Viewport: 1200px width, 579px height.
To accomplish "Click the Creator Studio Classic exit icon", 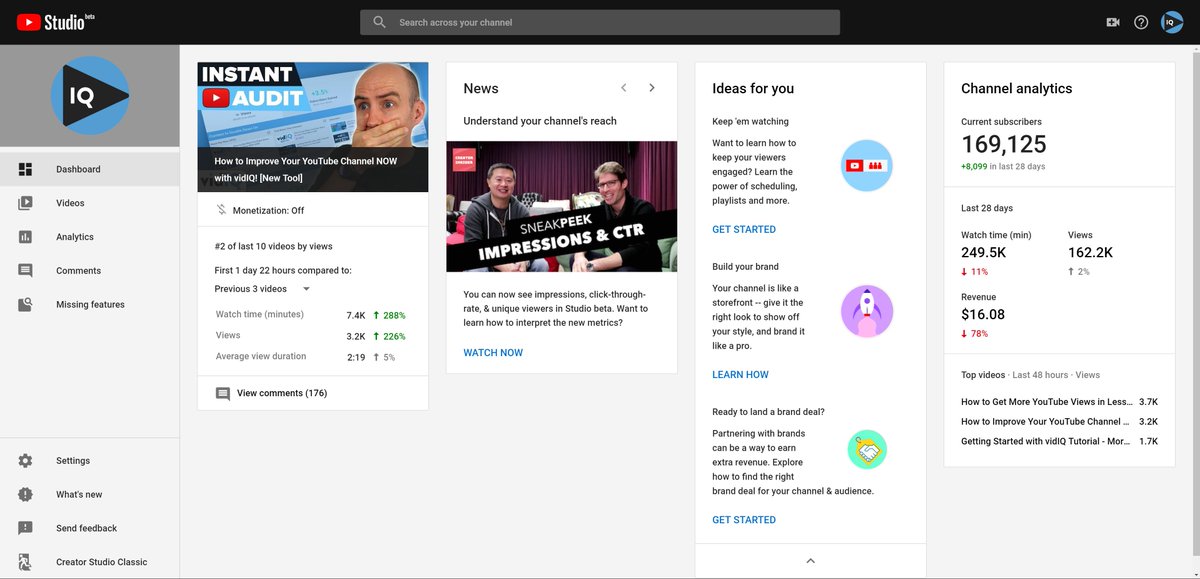I will tap(25, 562).
